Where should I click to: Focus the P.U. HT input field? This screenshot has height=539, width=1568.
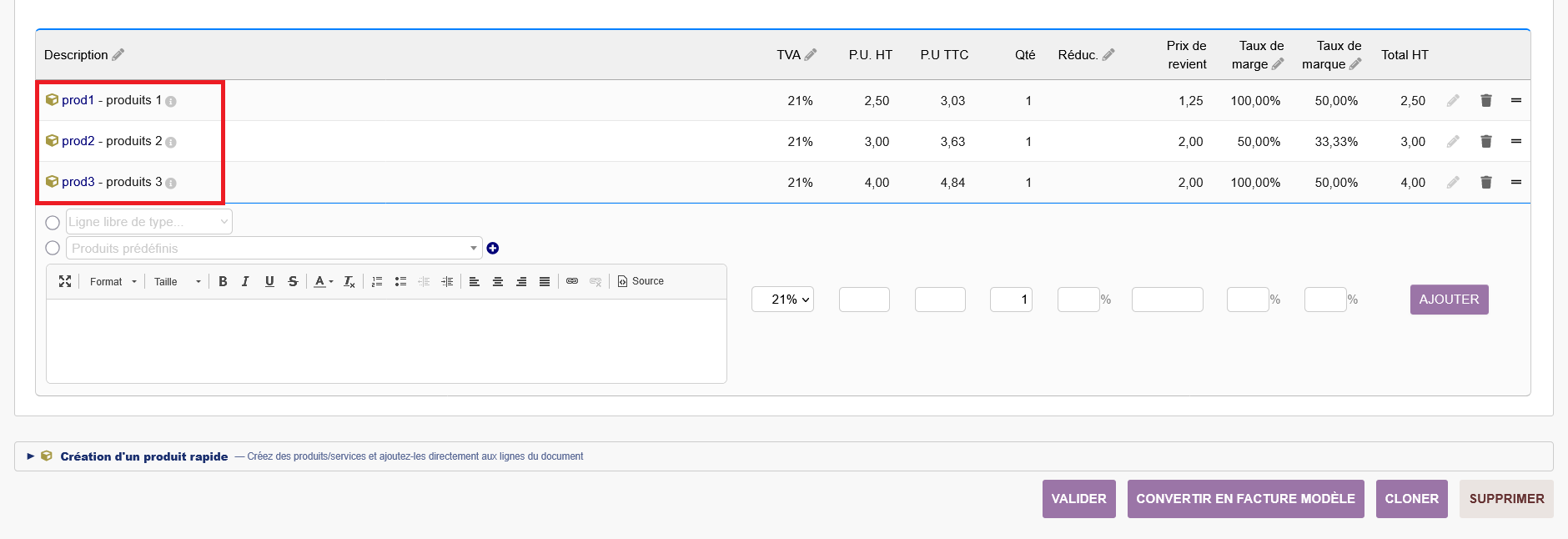click(x=864, y=300)
